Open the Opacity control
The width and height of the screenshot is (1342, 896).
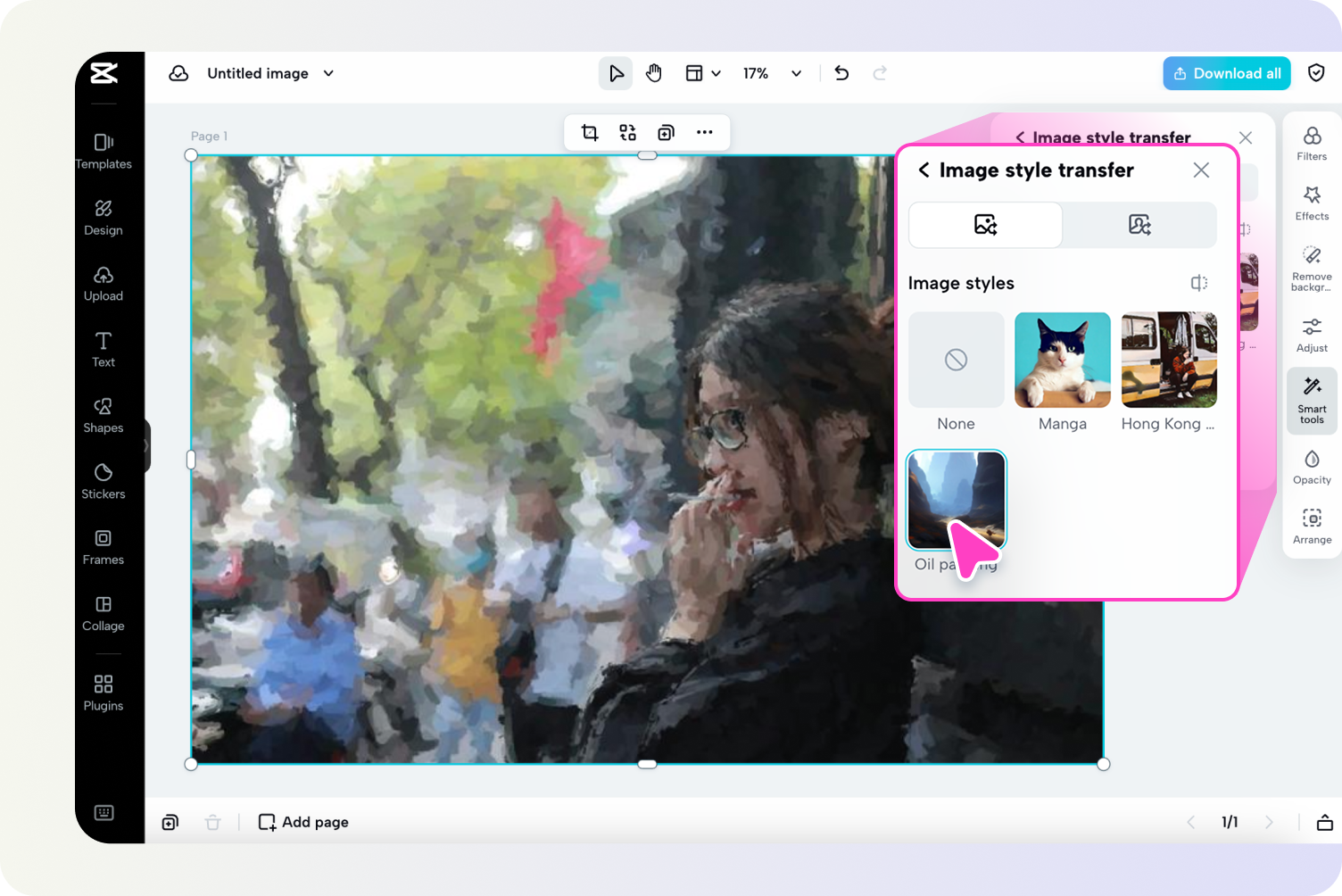pyautogui.click(x=1312, y=466)
